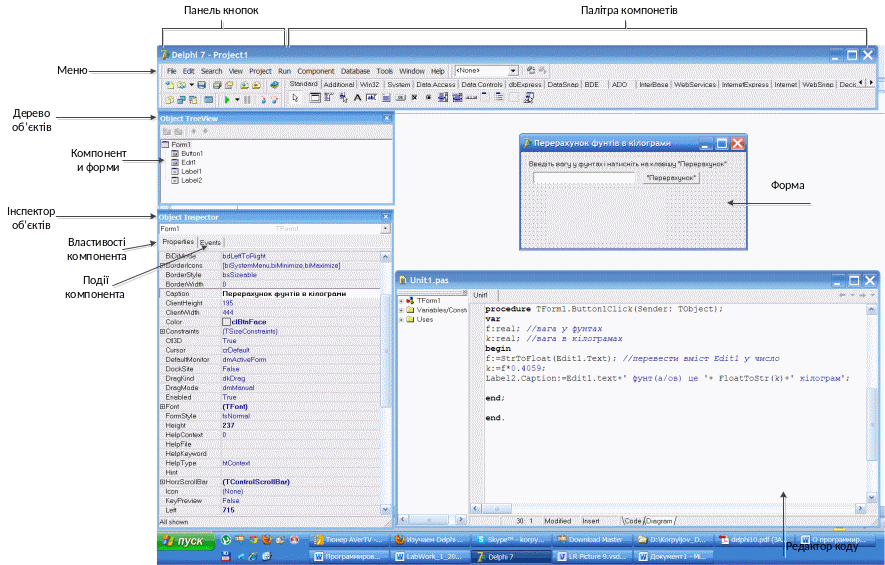Select the Win32 component palette tab
This screenshot has height=565, width=885.
370,85
